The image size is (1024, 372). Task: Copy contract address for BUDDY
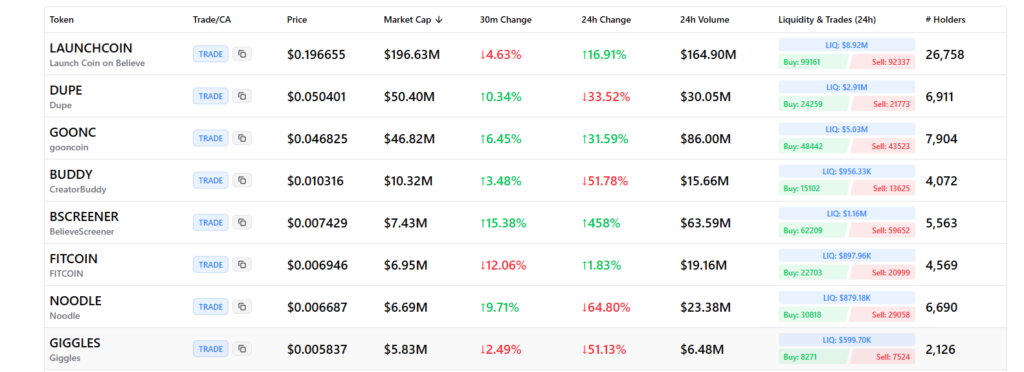[242, 180]
